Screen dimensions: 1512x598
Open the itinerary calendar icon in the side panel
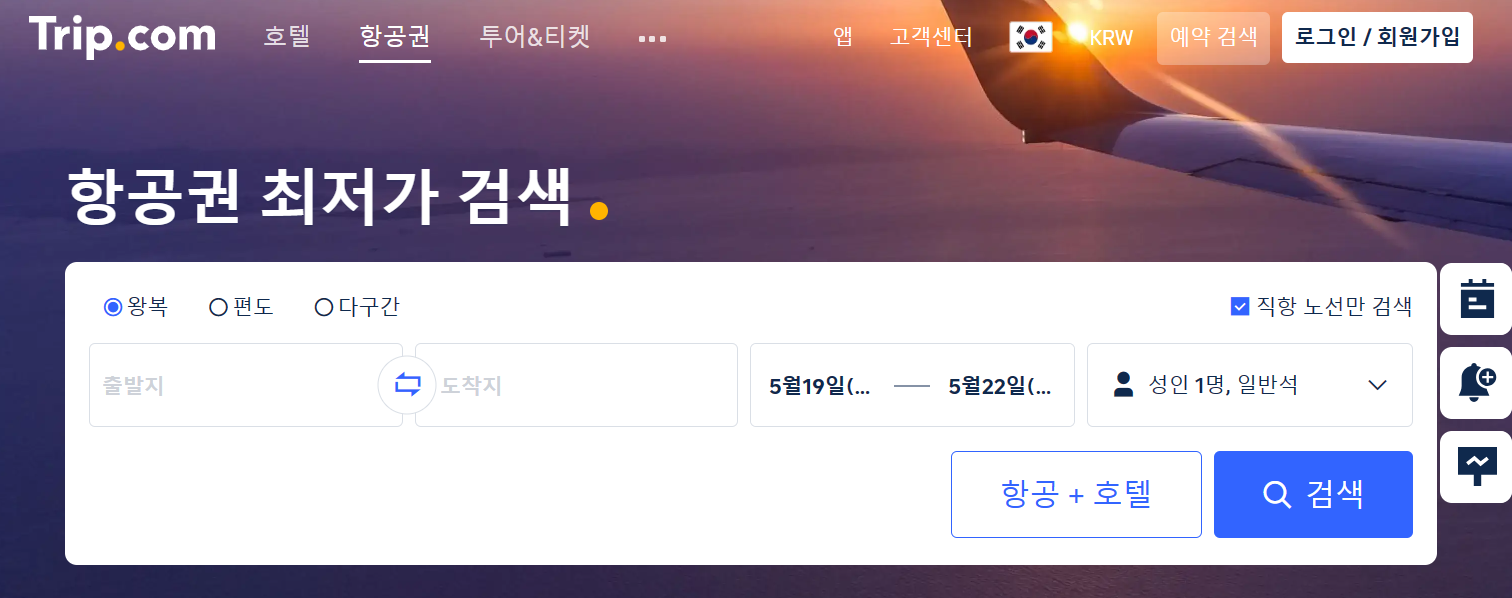[x=1476, y=299]
